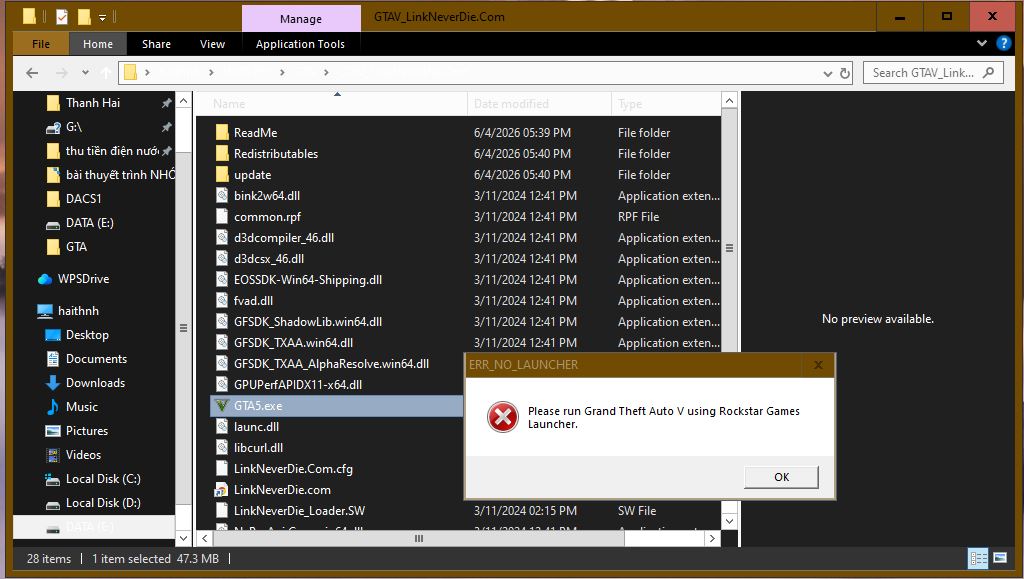Open recent locations dropdown arrow

click(x=86, y=73)
